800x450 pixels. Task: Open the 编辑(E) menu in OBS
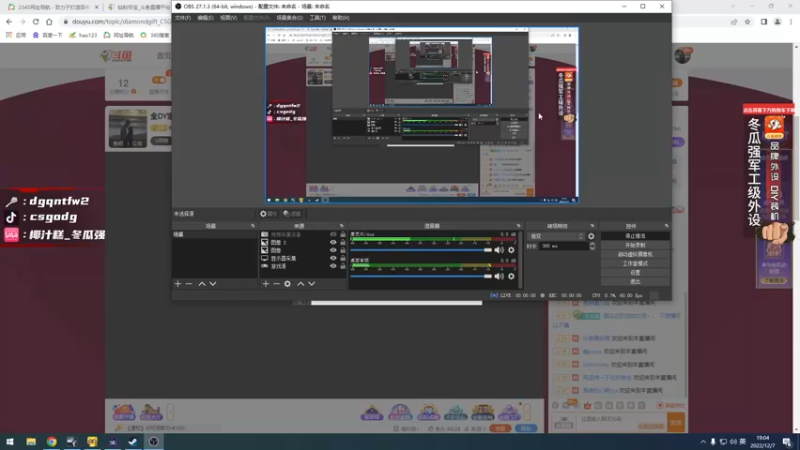(x=205, y=18)
